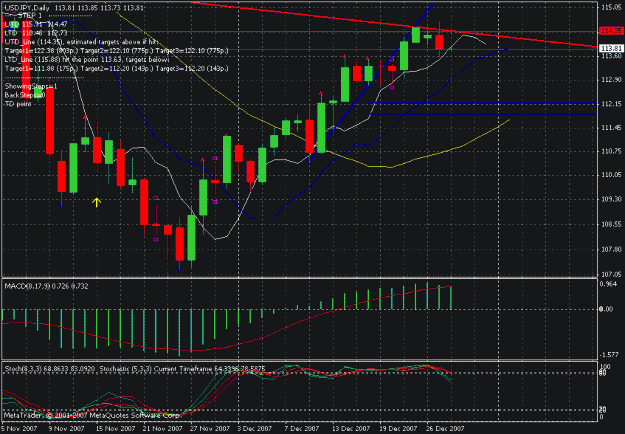625x434 pixels.
Task: Select the LTD_Line (115.88) targets below text
Action: coord(87,60)
